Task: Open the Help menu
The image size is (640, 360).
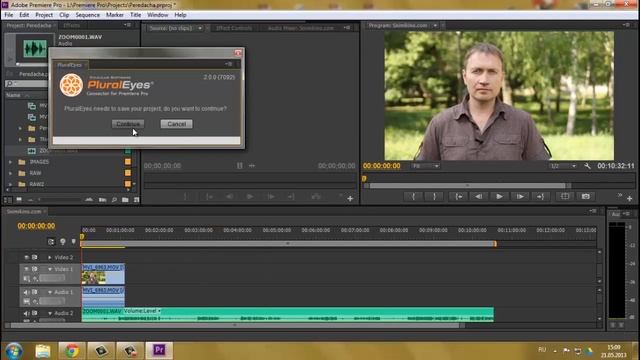Action: 180,15
